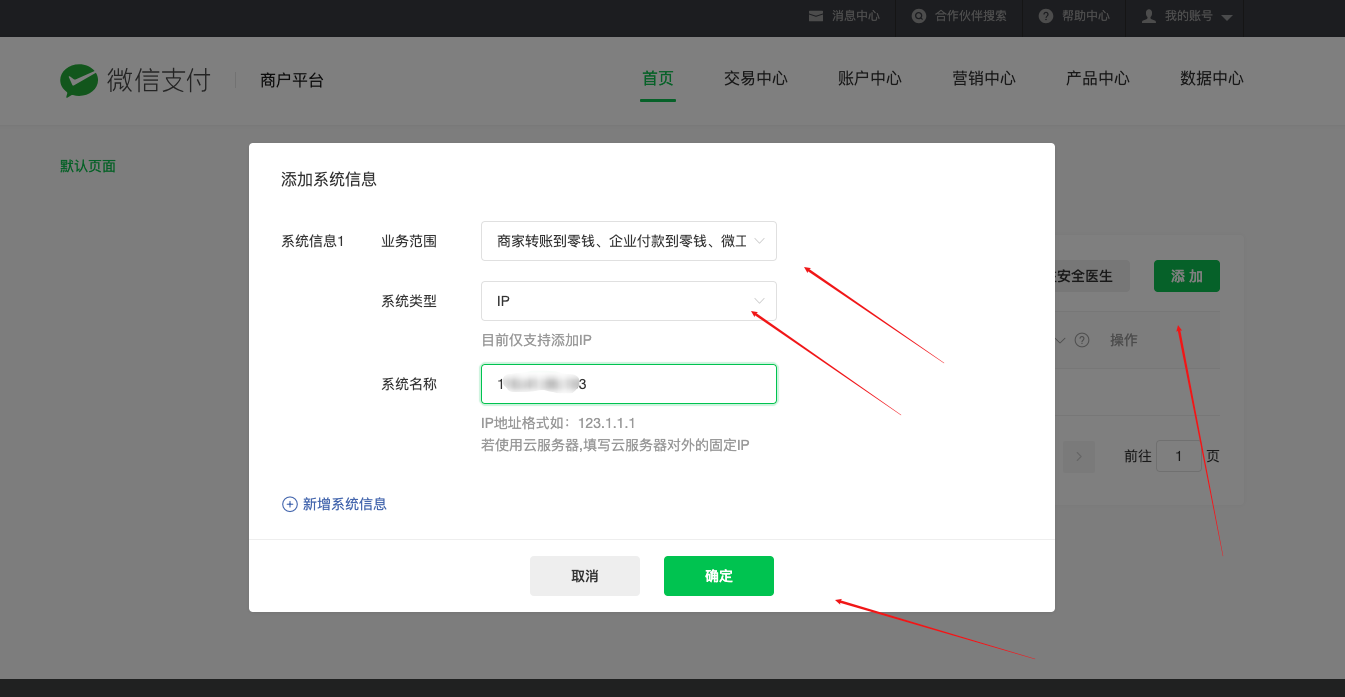Click the 帮助中心 link
This screenshot has width=1345, height=697.
[x=1086, y=16]
